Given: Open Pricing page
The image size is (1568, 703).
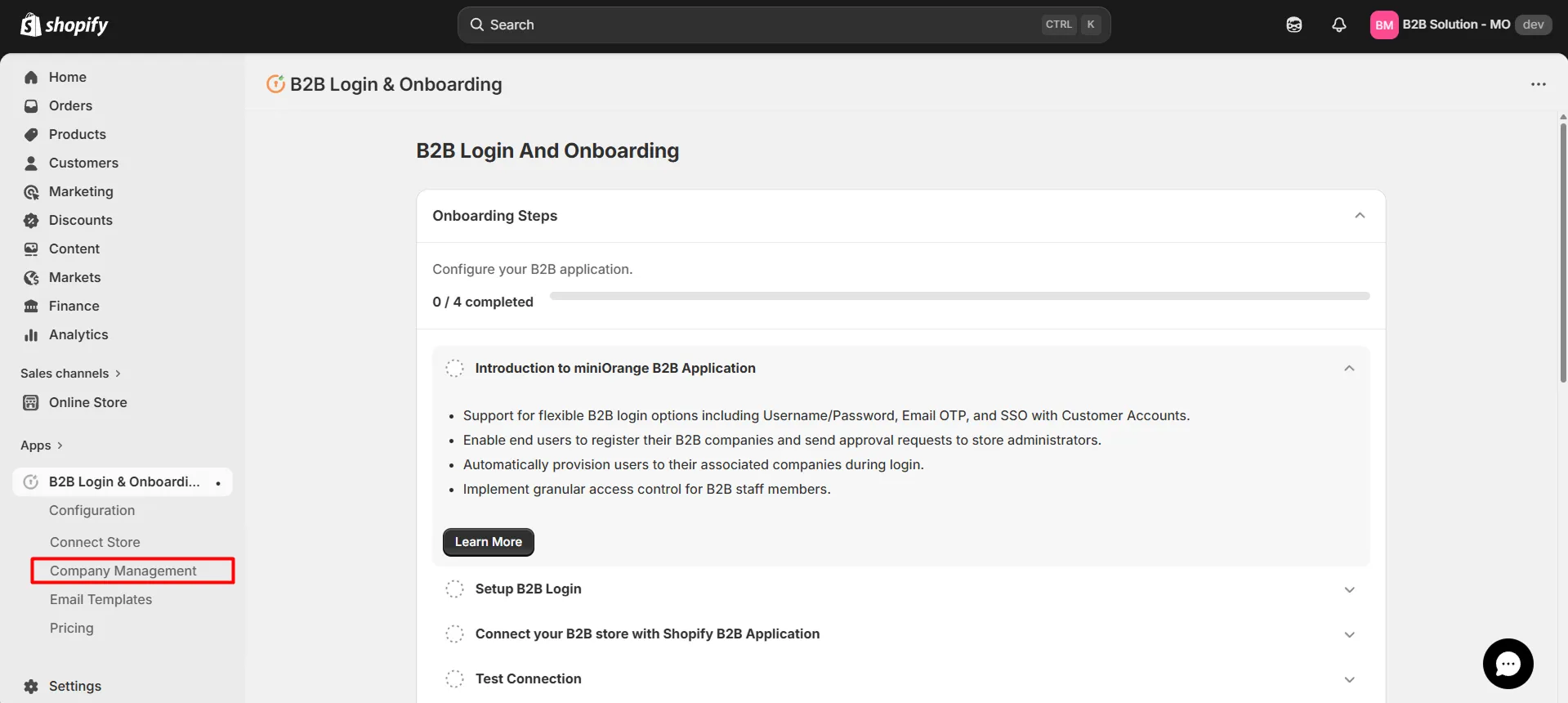Looking at the screenshot, I should (72, 628).
